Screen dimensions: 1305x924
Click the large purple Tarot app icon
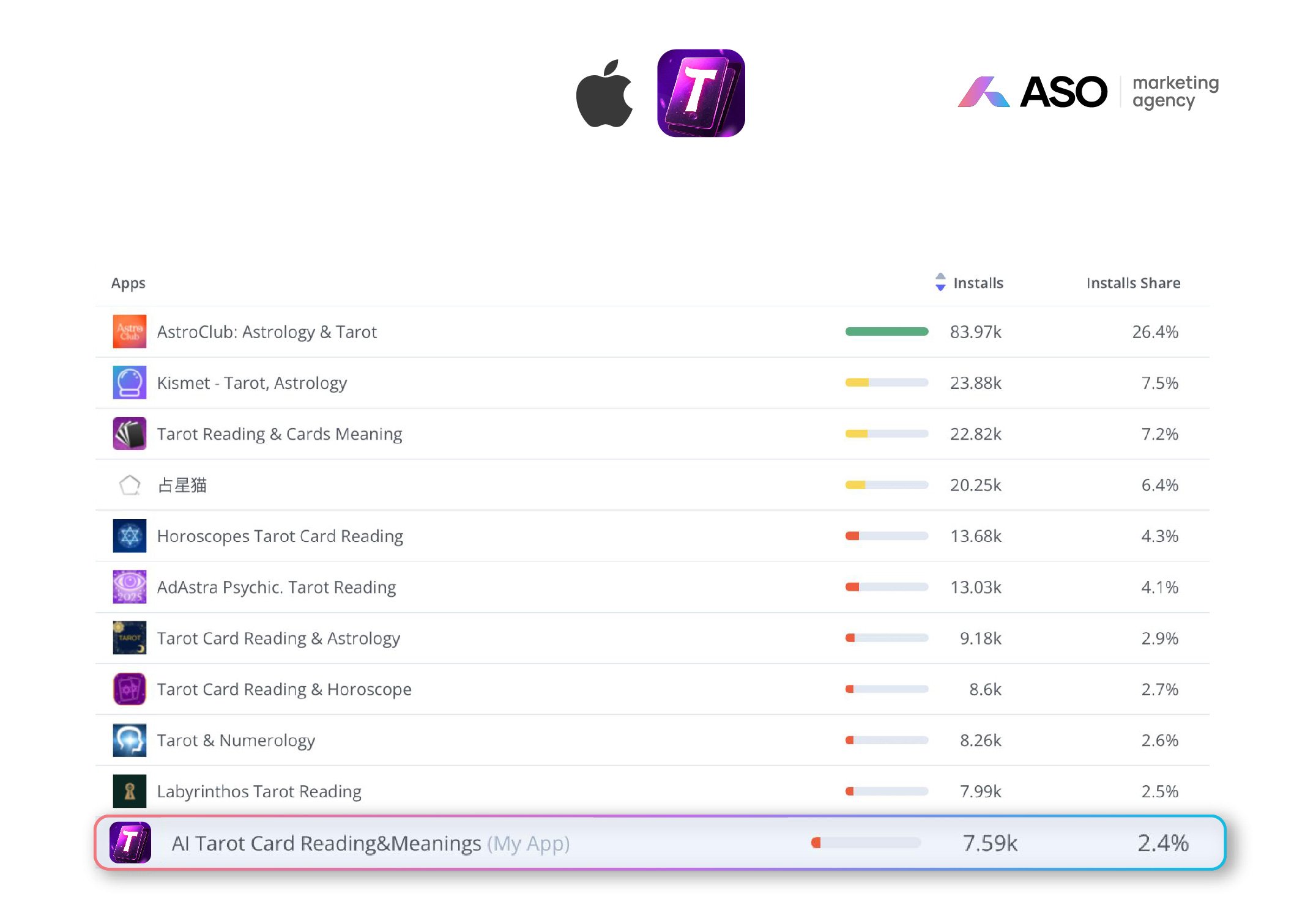coord(701,93)
